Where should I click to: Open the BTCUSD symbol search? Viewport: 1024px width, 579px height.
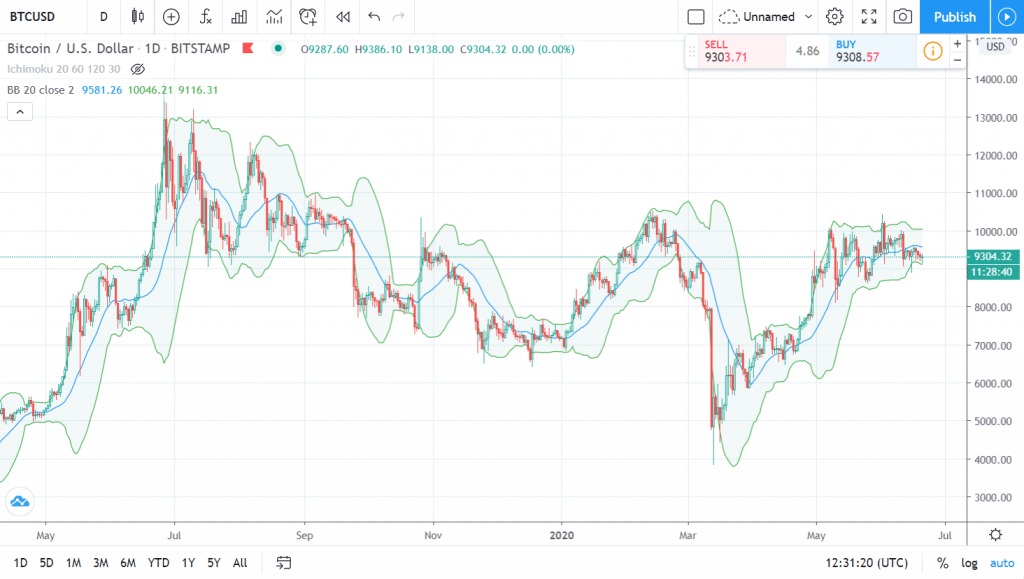pos(33,17)
